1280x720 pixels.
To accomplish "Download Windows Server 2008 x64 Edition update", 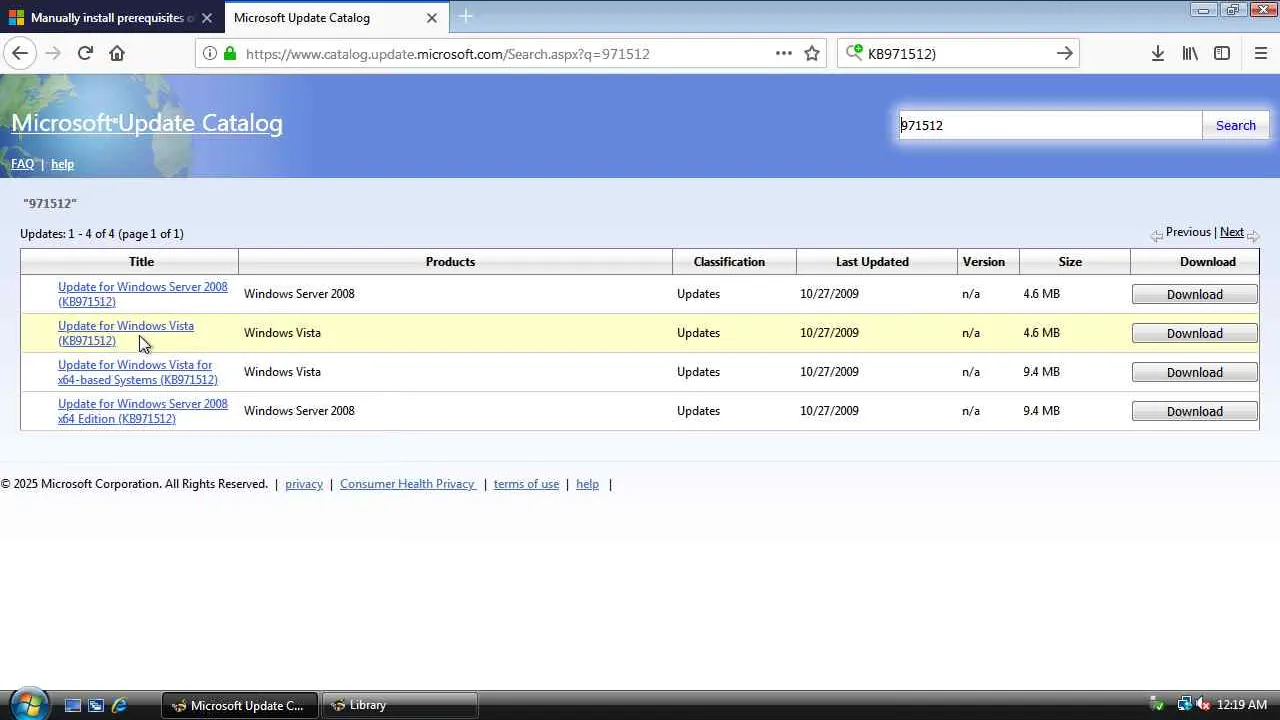I will click(x=1194, y=411).
